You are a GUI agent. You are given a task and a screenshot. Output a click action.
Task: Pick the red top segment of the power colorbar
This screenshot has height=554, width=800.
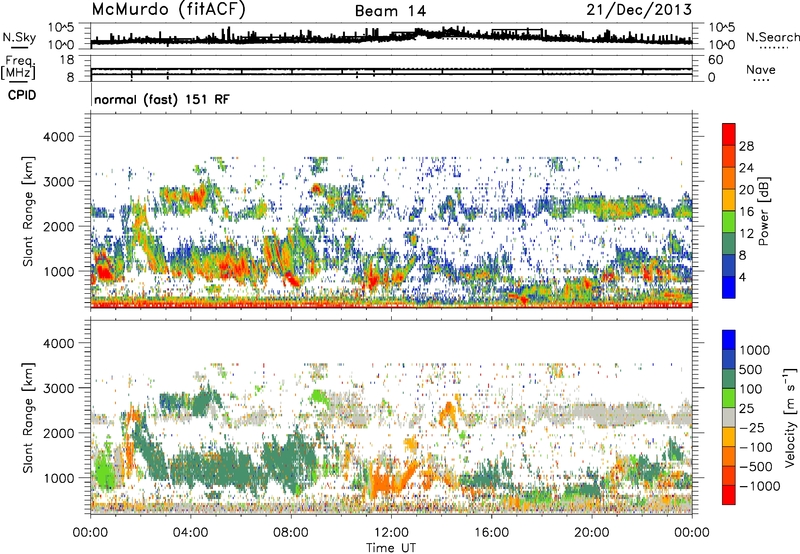click(x=729, y=135)
